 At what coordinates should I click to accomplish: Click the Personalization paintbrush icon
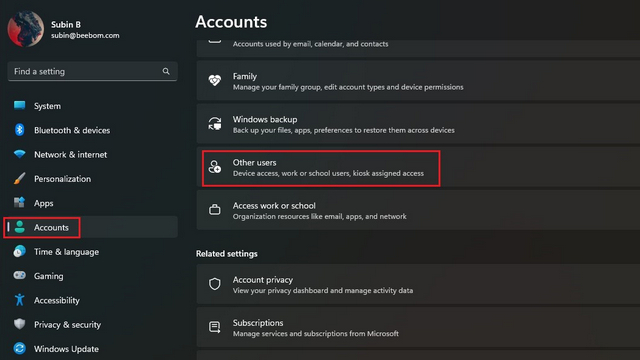(19, 178)
